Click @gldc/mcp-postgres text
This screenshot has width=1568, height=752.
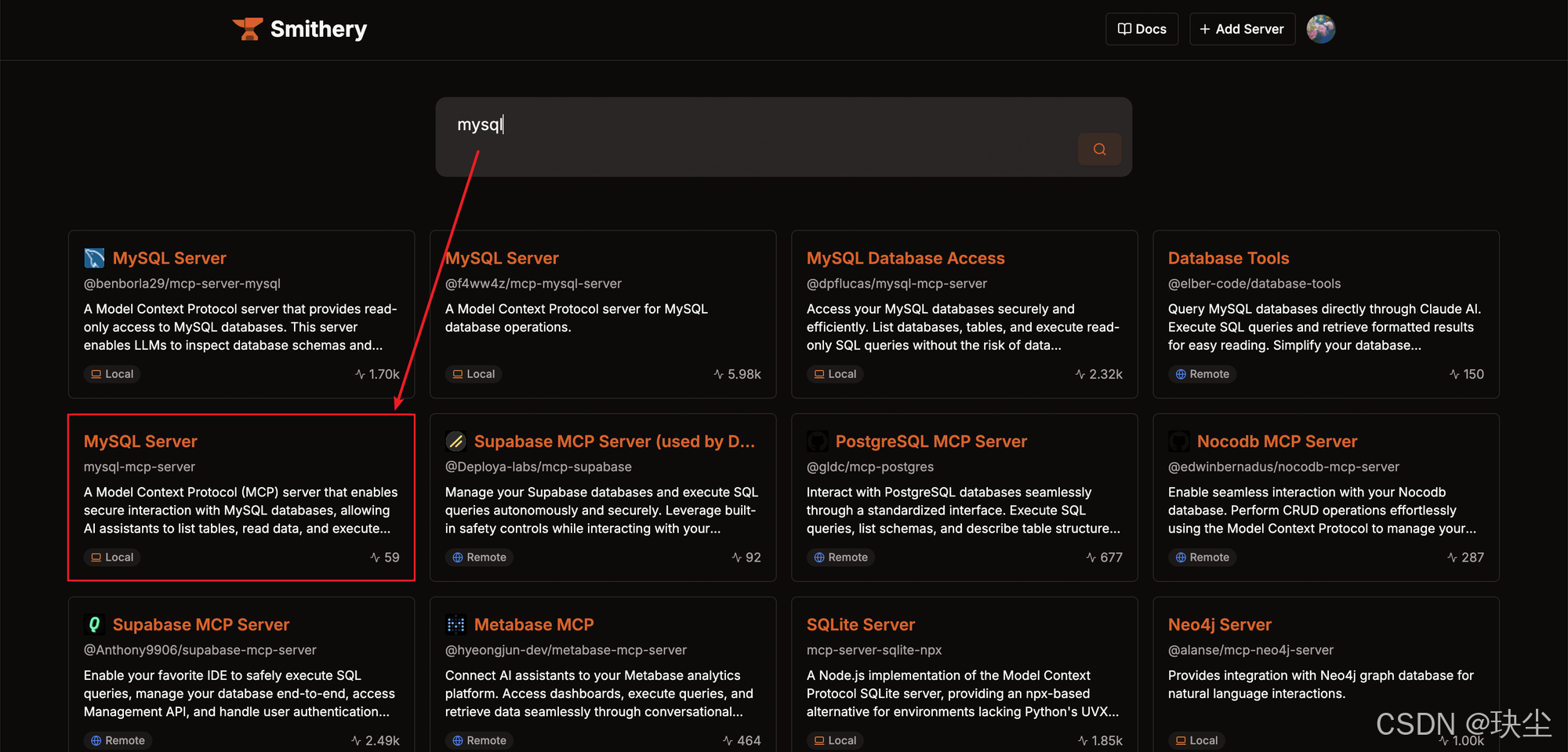point(870,467)
